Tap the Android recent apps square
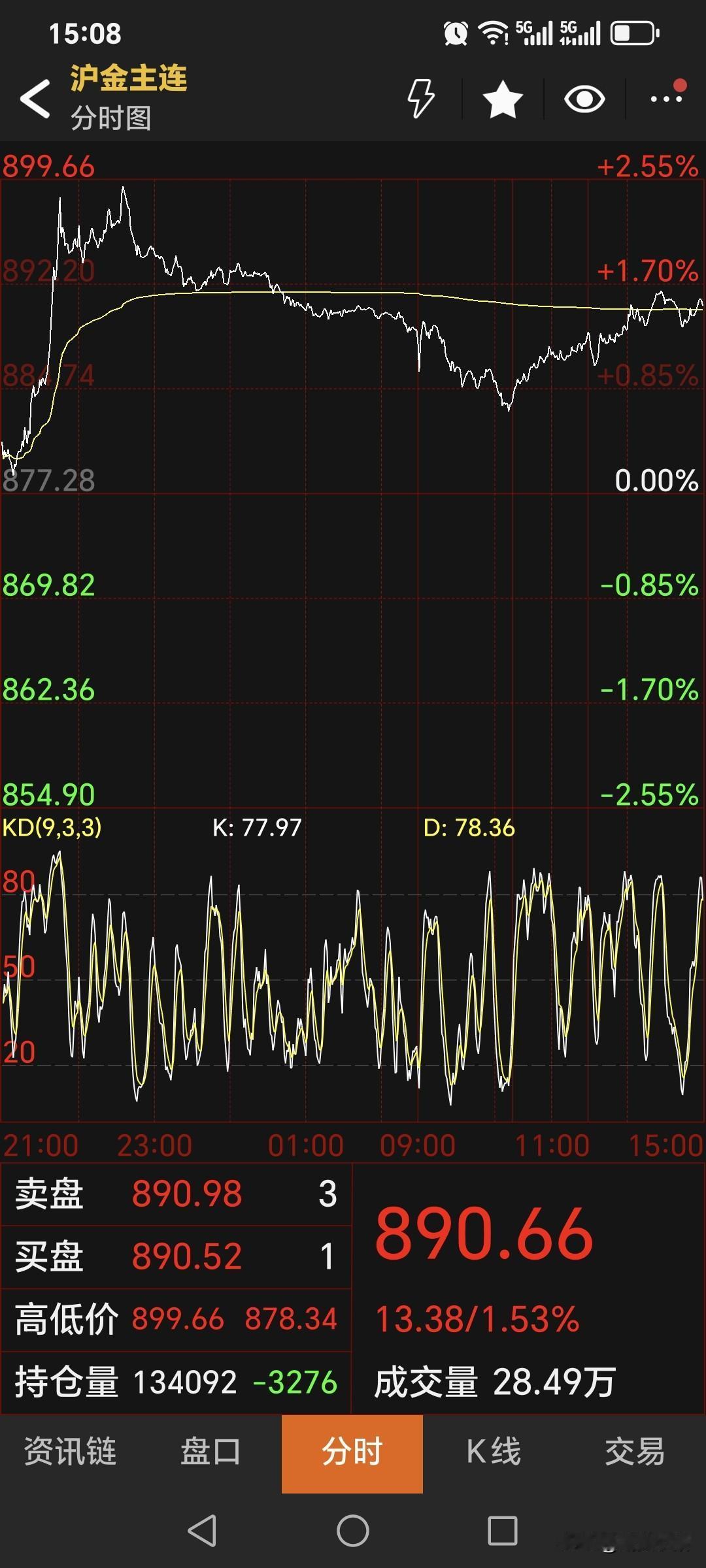The image size is (706, 1568). pyautogui.click(x=503, y=1531)
